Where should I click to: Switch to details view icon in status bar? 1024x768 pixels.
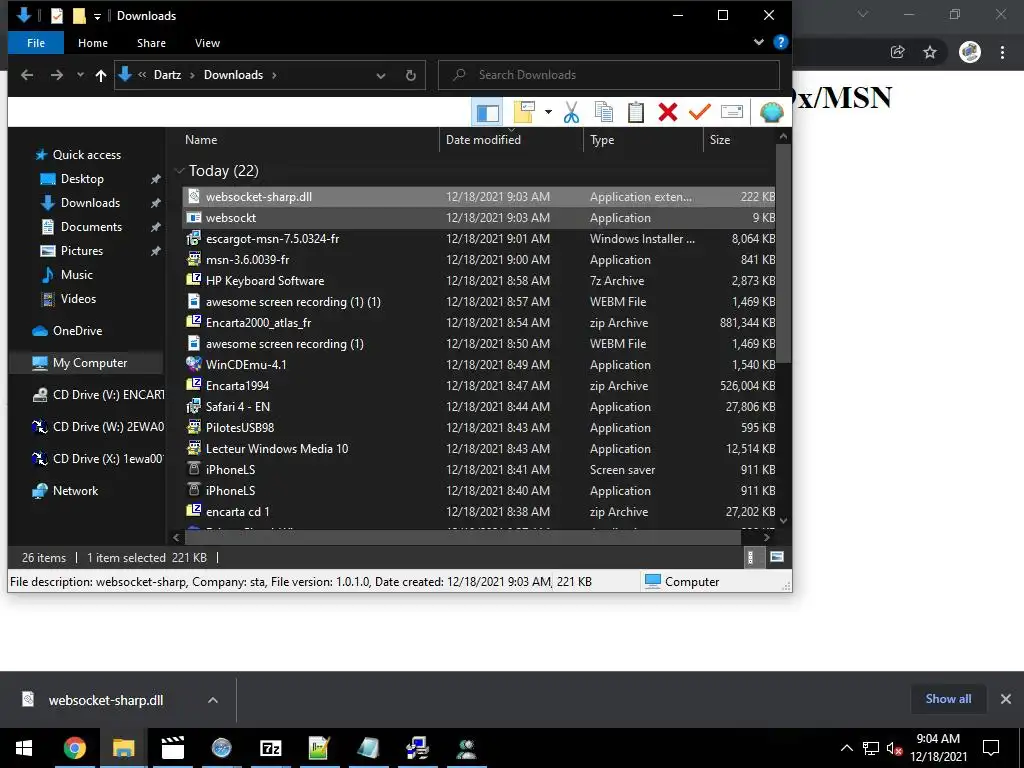(x=751, y=557)
